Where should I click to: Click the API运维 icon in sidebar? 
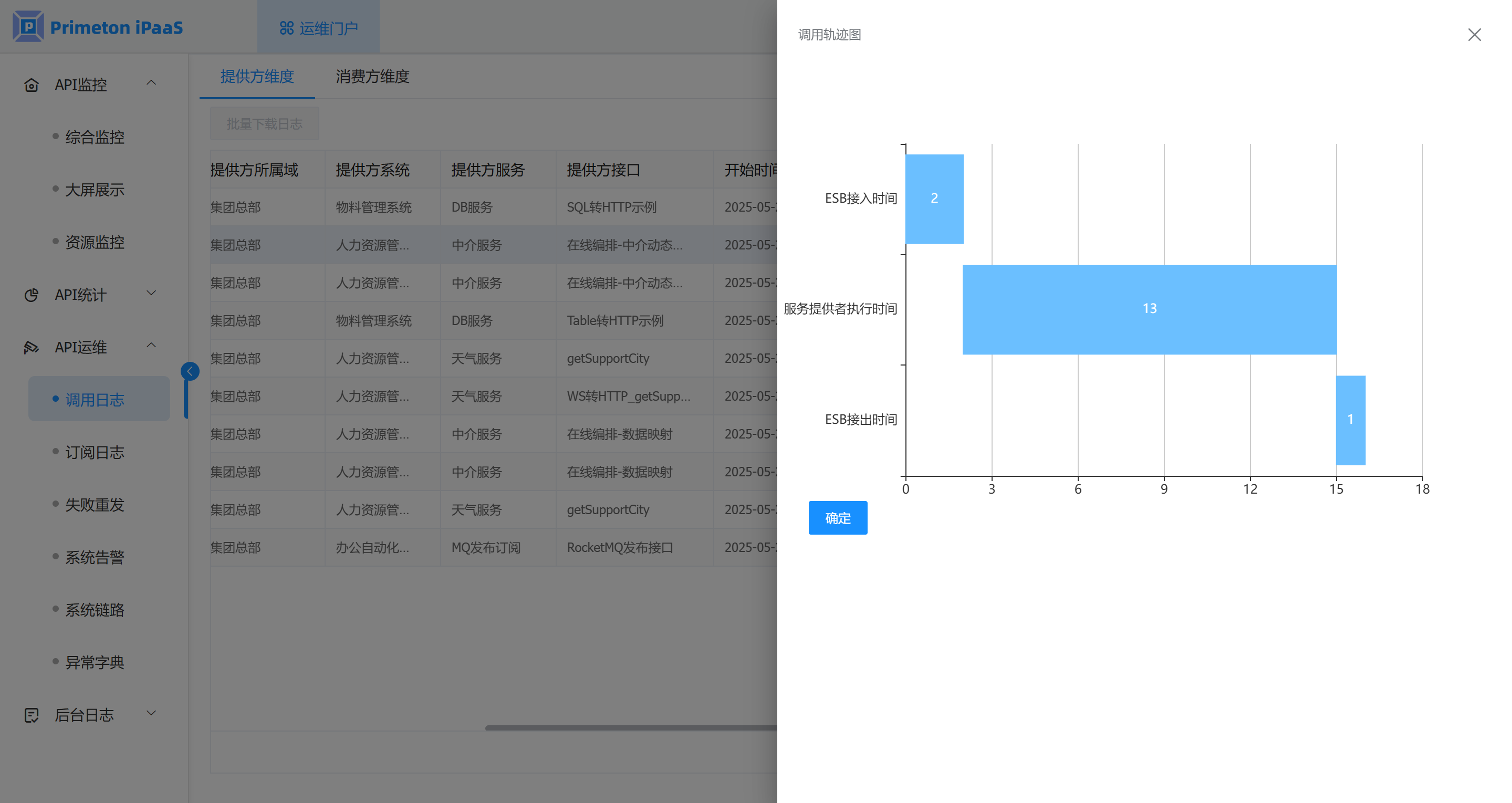[x=31, y=348]
